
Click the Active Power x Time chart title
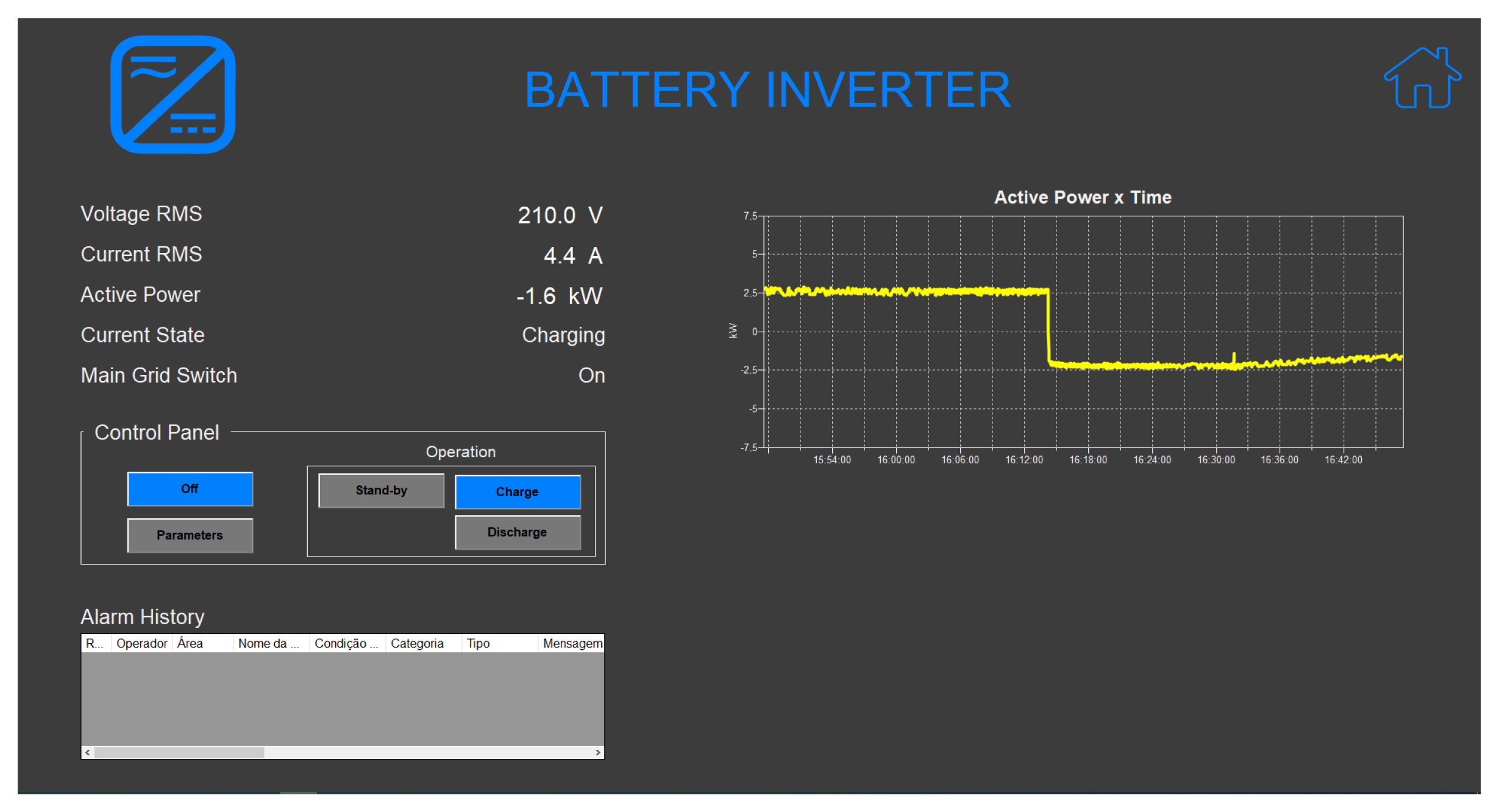(1083, 197)
